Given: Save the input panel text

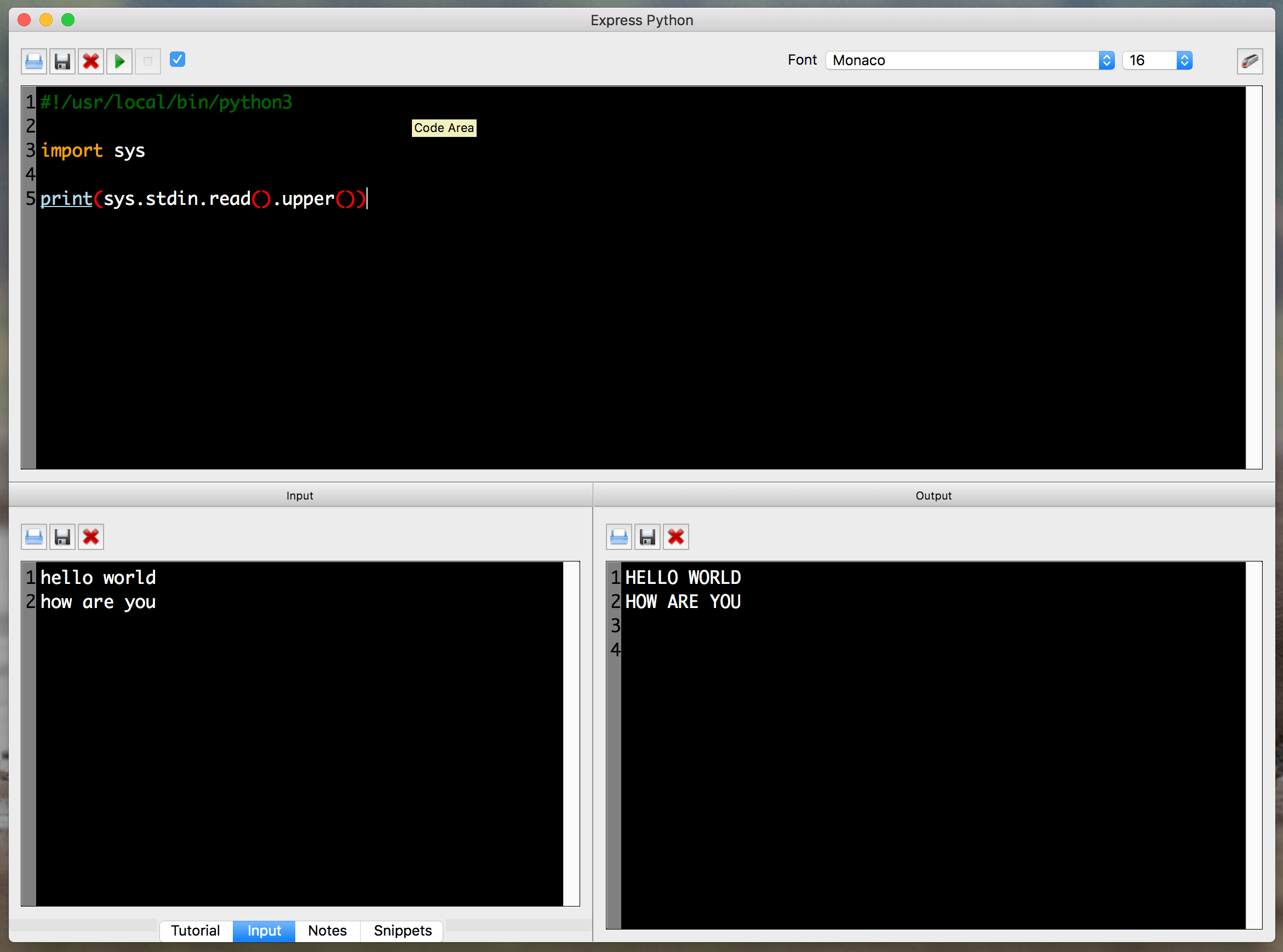Looking at the screenshot, I should click(62, 536).
